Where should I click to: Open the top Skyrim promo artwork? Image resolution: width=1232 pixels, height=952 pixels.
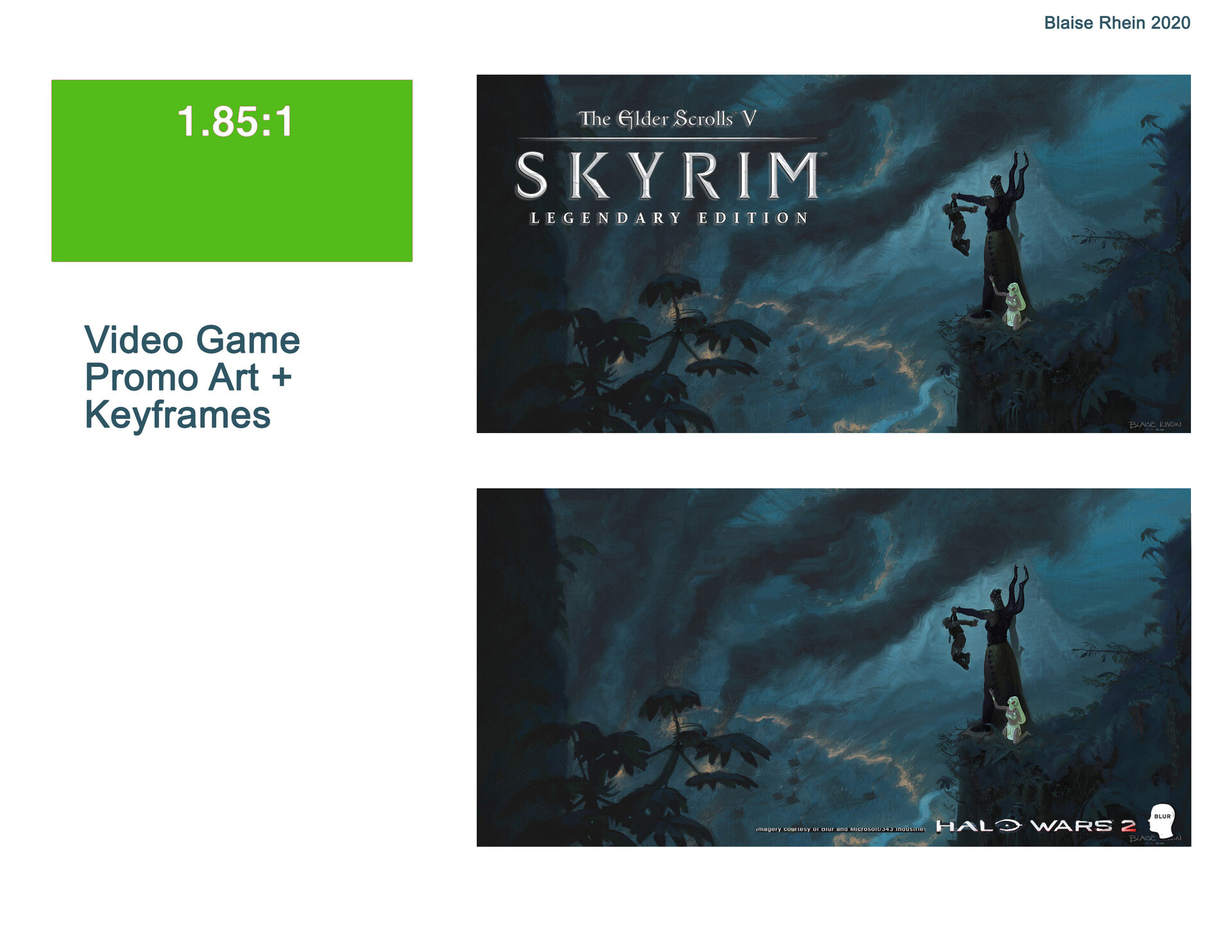click(x=834, y=254)
